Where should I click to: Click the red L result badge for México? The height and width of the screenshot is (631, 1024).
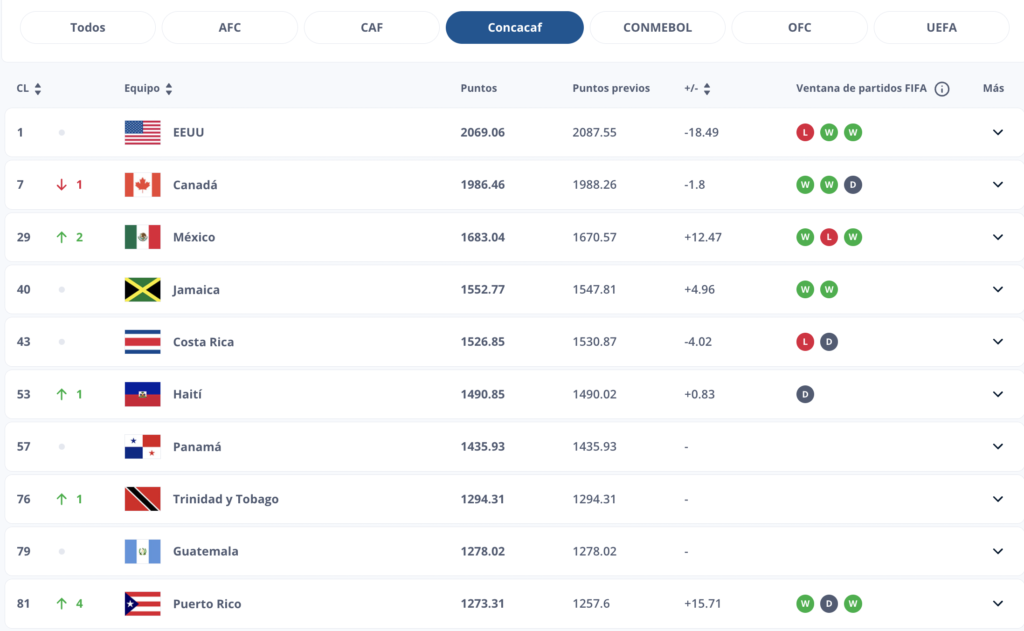[829, 237]
